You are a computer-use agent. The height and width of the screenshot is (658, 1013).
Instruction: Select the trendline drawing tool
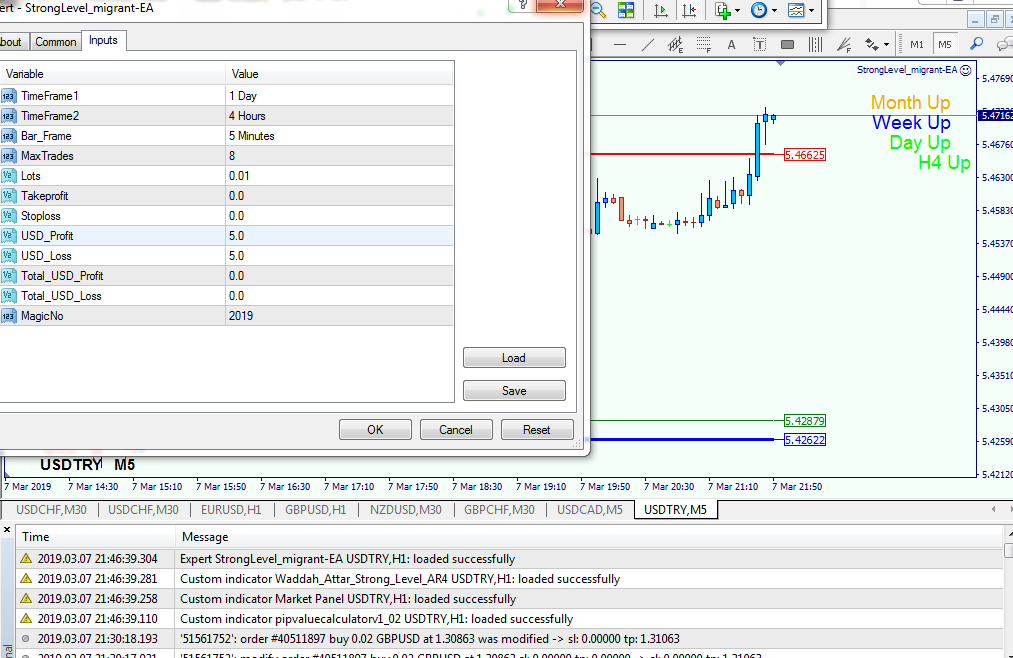(x=648, y=44)
